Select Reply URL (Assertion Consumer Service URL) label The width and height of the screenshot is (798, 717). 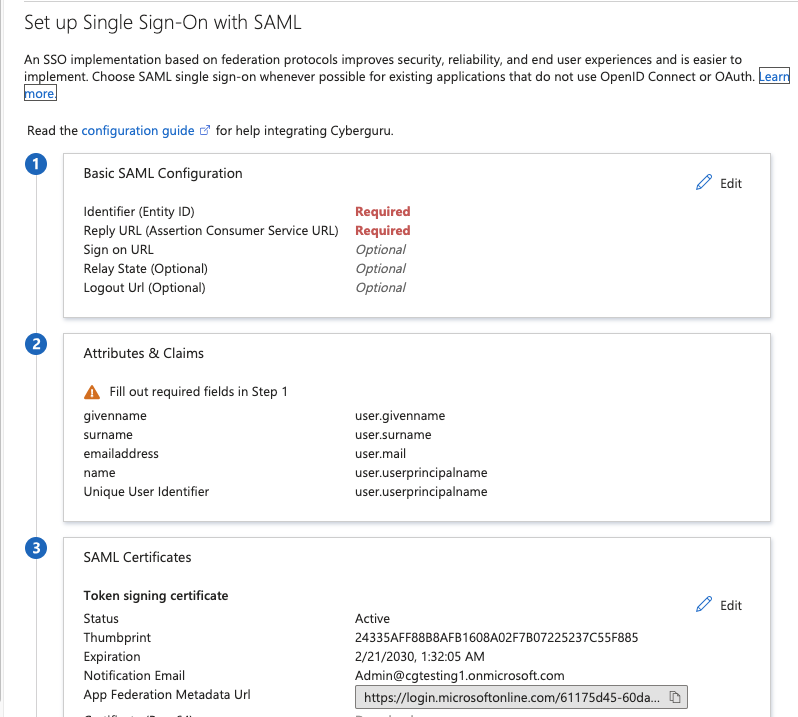[211, 231]
